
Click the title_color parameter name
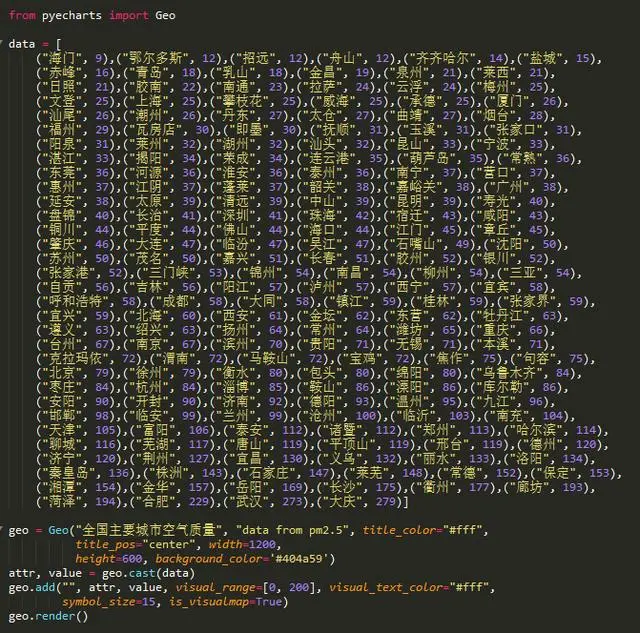point(398,530)
